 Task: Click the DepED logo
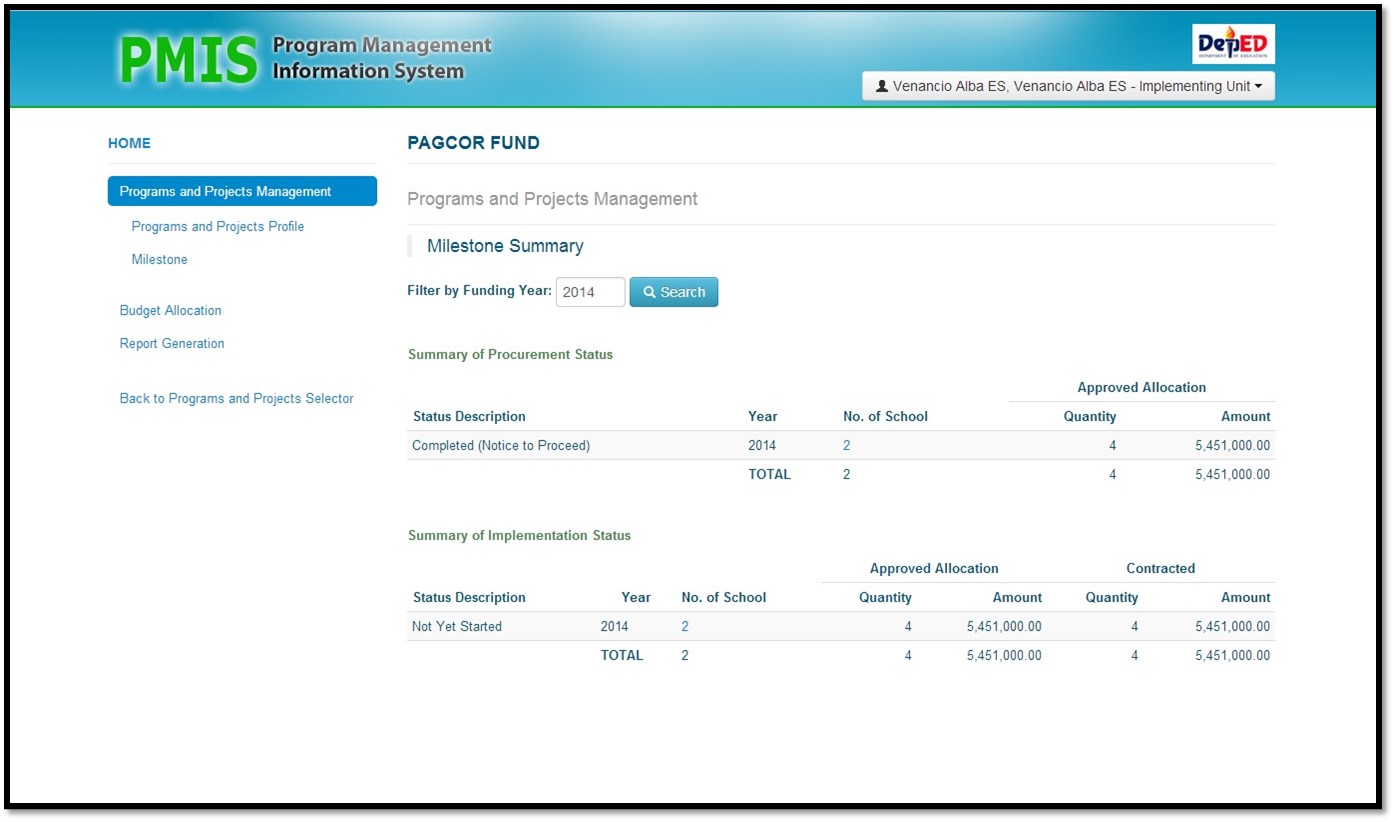pyautogui.click(x=1234, y=44)
